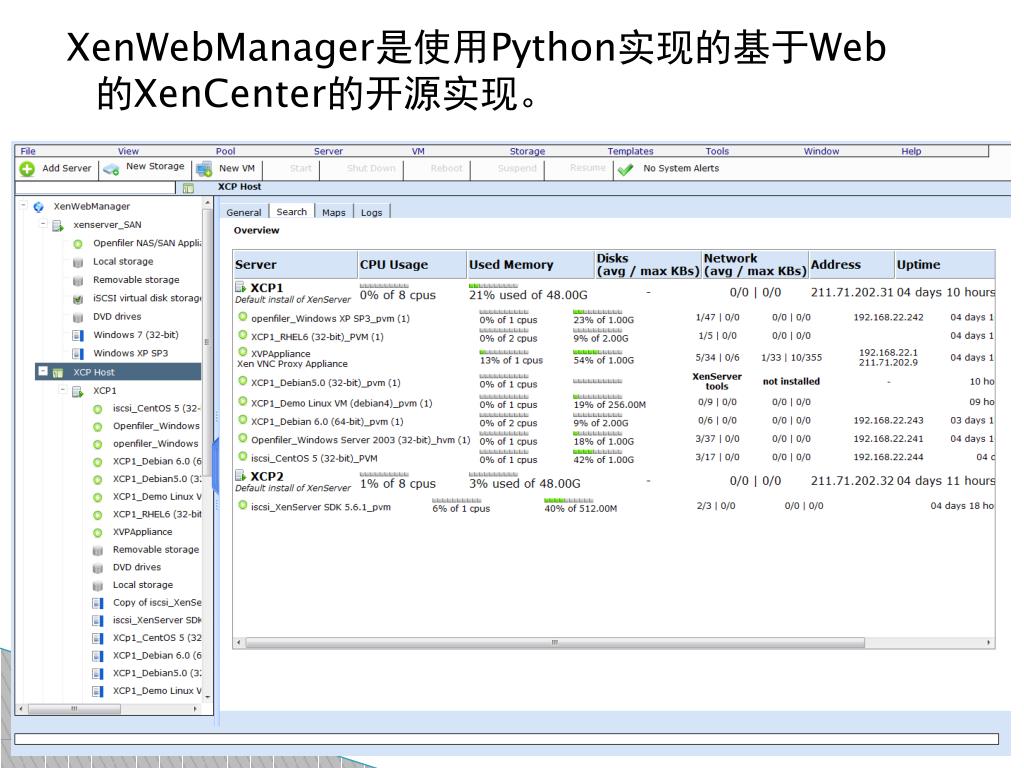
Task: Collapse the XCP1 tree node
Action: pos(63,389)
